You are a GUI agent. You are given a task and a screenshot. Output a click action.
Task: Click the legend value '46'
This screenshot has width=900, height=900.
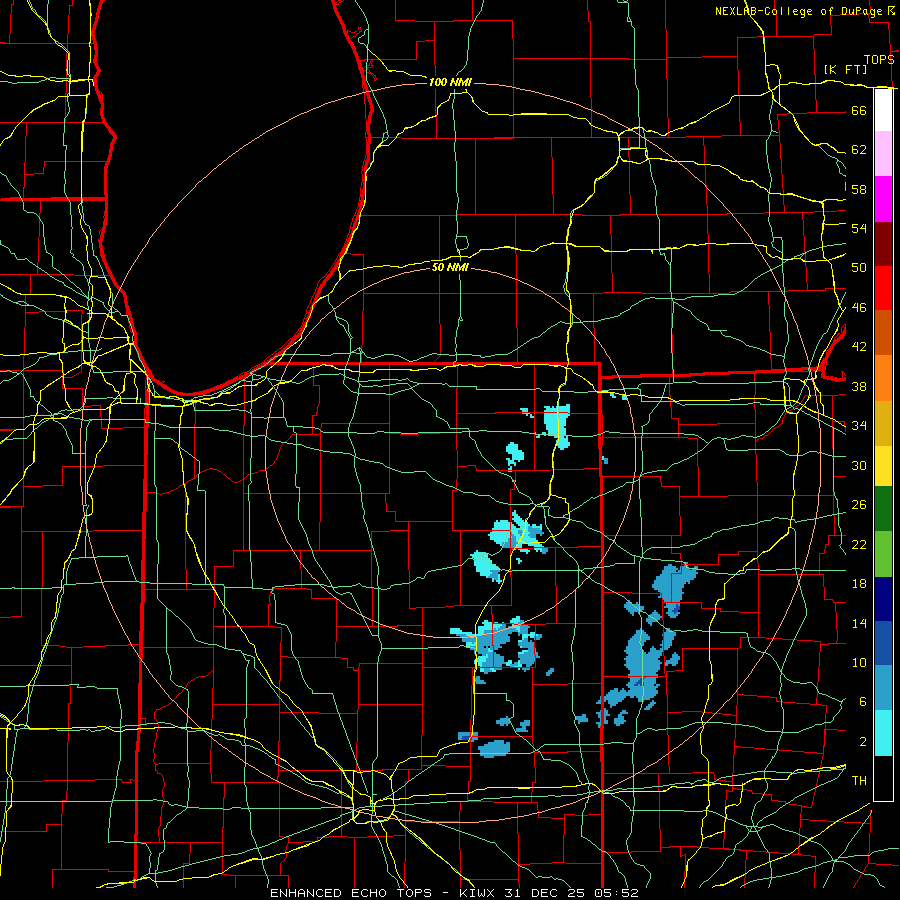(859, 308)
